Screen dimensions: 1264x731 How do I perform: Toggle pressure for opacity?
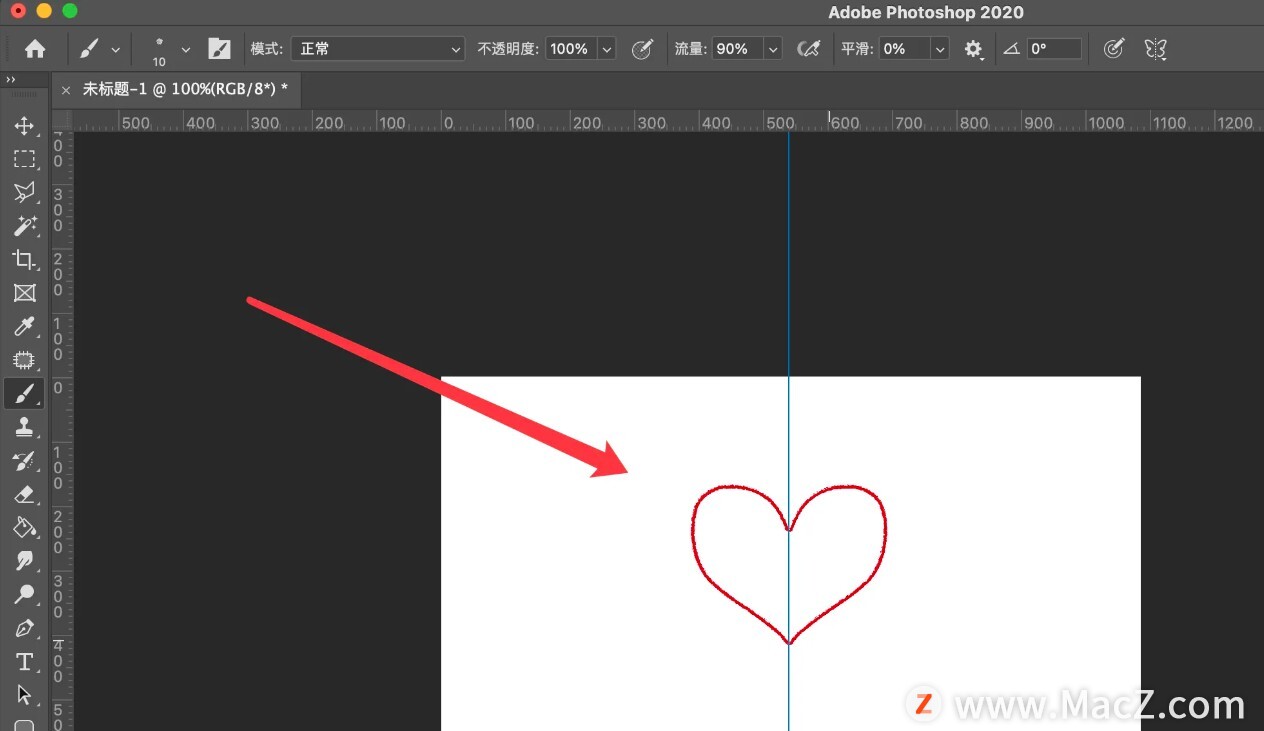643,49
